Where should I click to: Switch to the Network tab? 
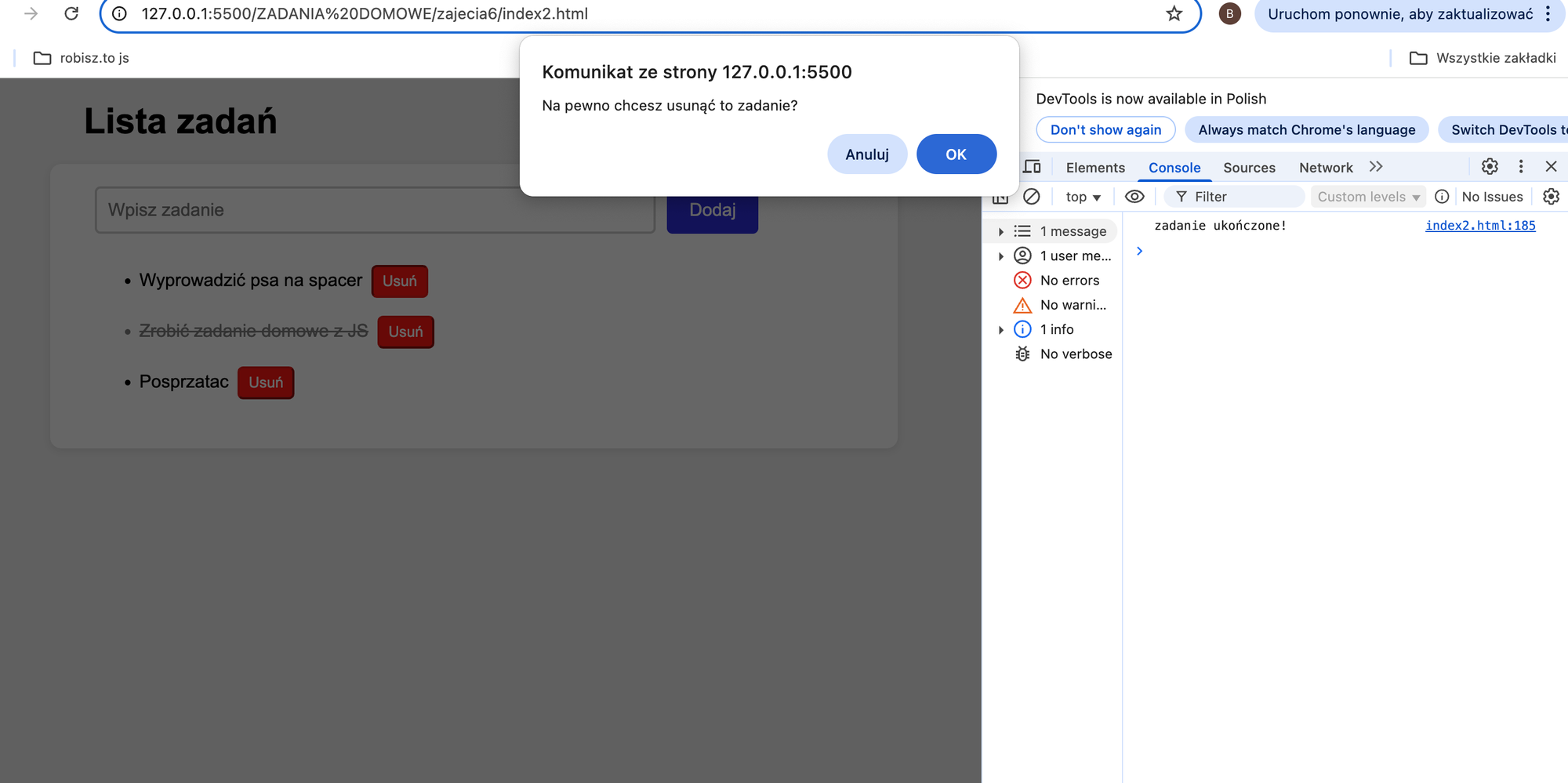pos(1326,168)
